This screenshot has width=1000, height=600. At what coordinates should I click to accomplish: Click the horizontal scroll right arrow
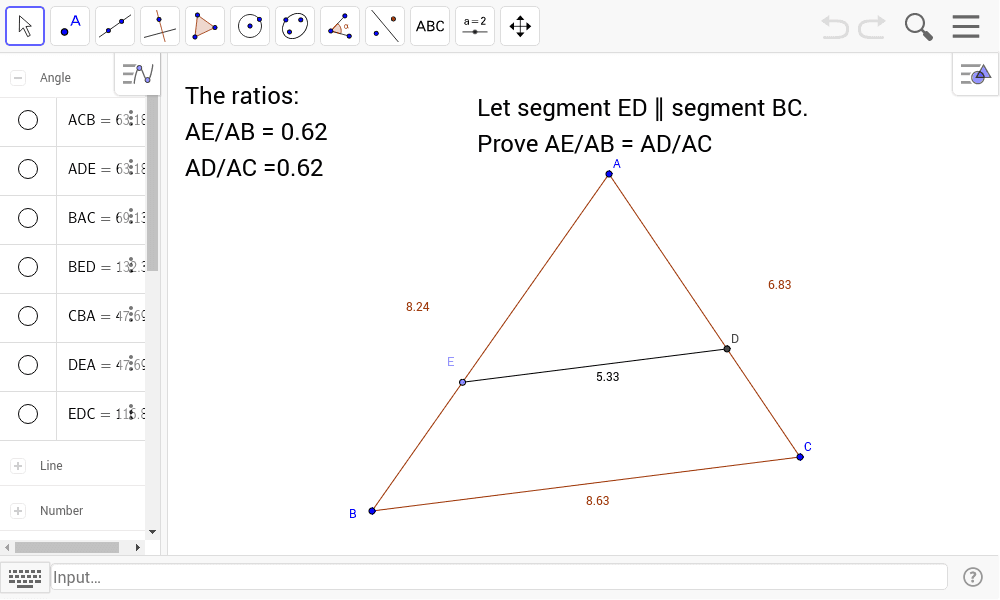pyautogui.click(x=138, y=548)
